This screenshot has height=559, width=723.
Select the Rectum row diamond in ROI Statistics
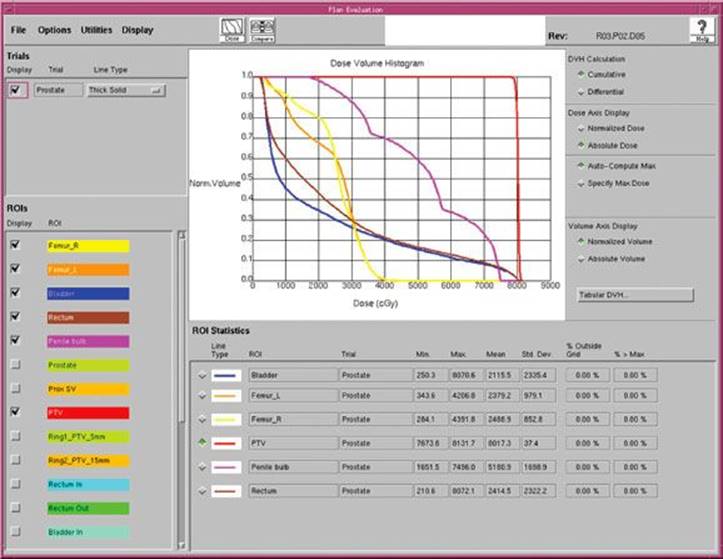pyautogui.click(x=202, y=491)
